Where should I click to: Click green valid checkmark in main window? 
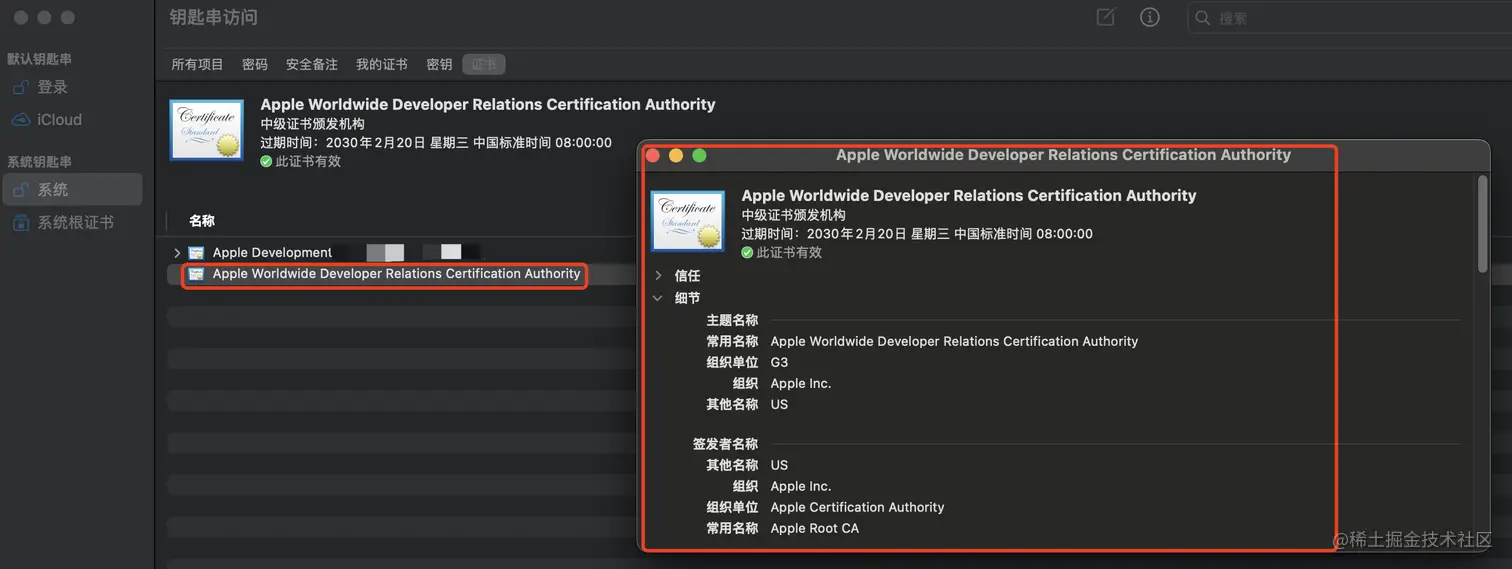(266, 161)
